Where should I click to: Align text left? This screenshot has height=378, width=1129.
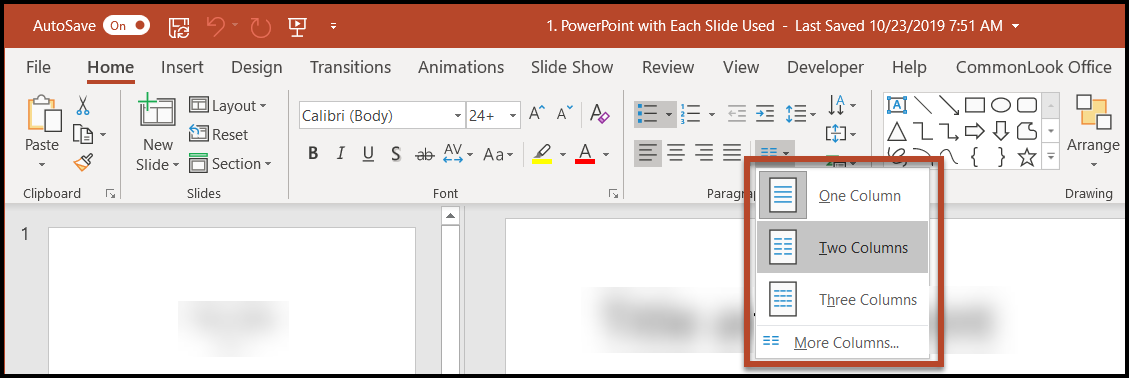(x=648, y=153)
